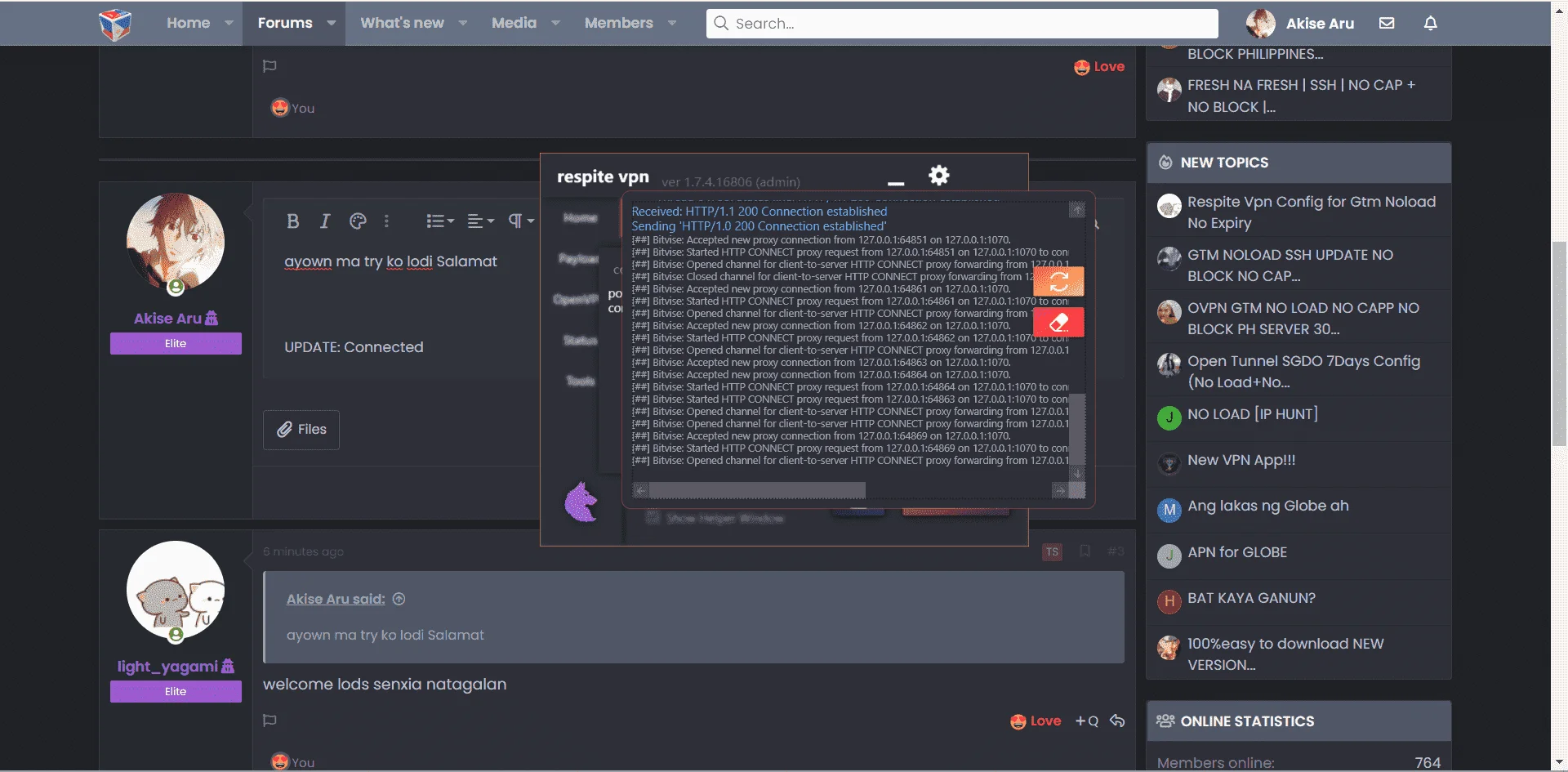The image size is (1568, 772).
Task: Click the TS badge on post #3
Action: [x=1052, y=551]
